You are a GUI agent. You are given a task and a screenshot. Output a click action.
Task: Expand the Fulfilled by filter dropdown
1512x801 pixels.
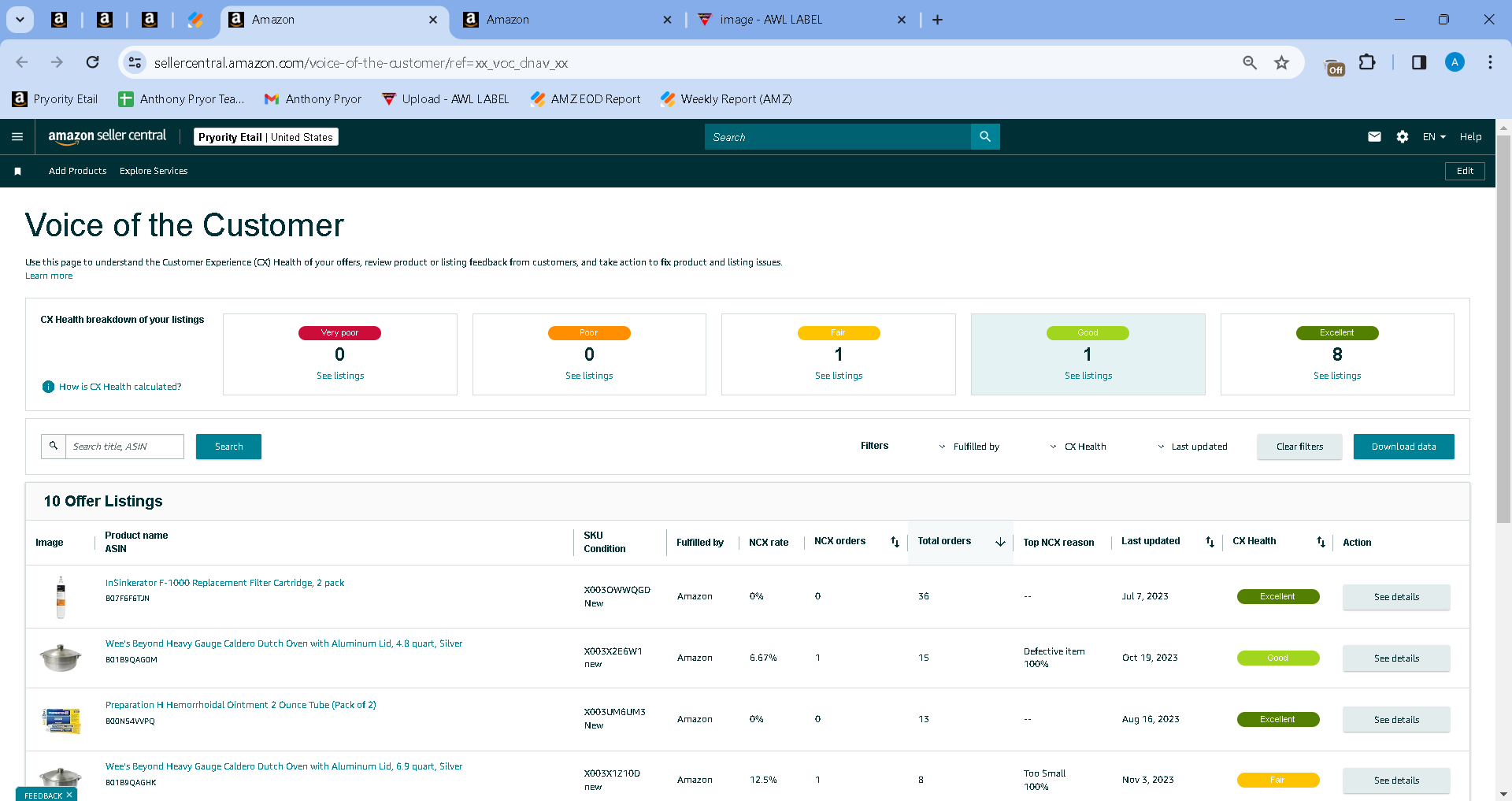(969, 447)
